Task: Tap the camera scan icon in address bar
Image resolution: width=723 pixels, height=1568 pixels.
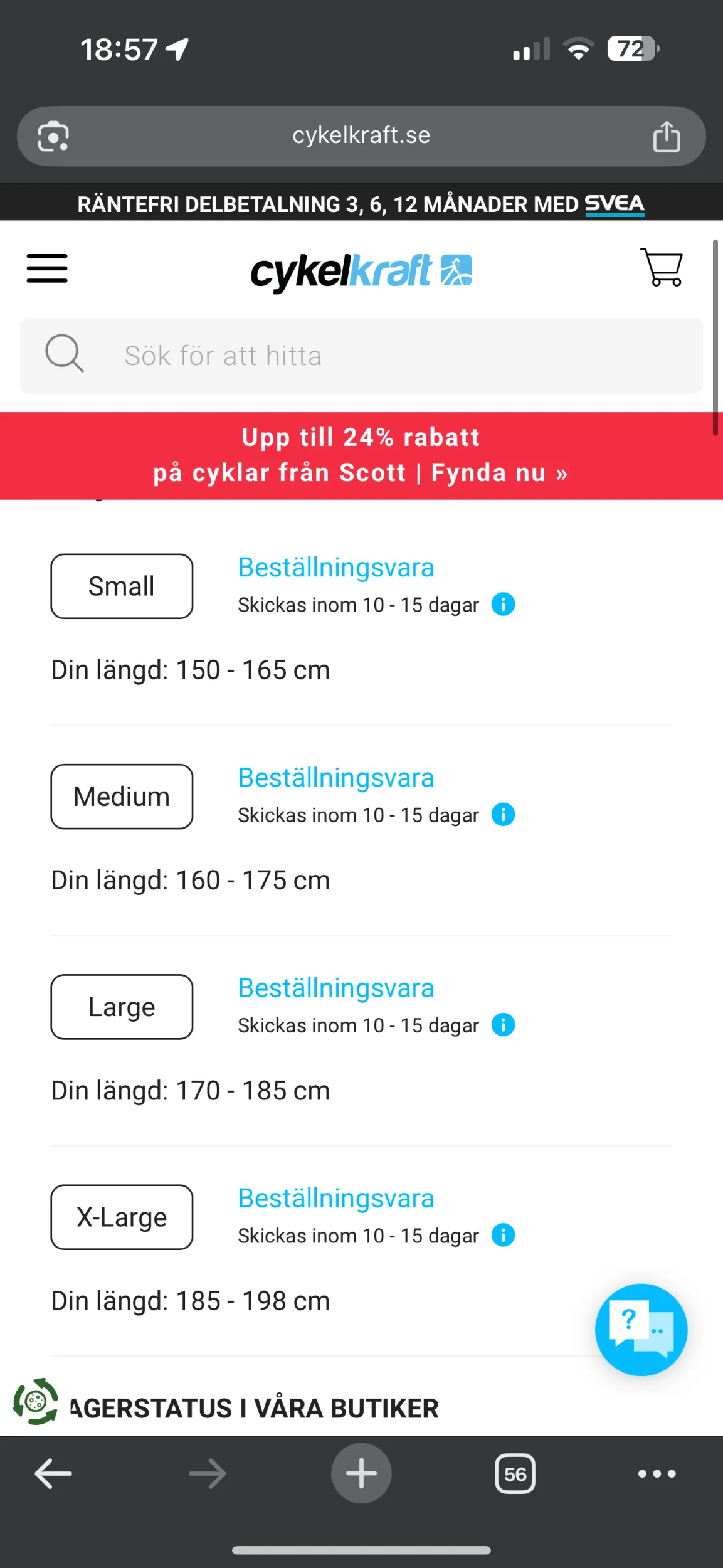Action: click(x=53, y=136)
